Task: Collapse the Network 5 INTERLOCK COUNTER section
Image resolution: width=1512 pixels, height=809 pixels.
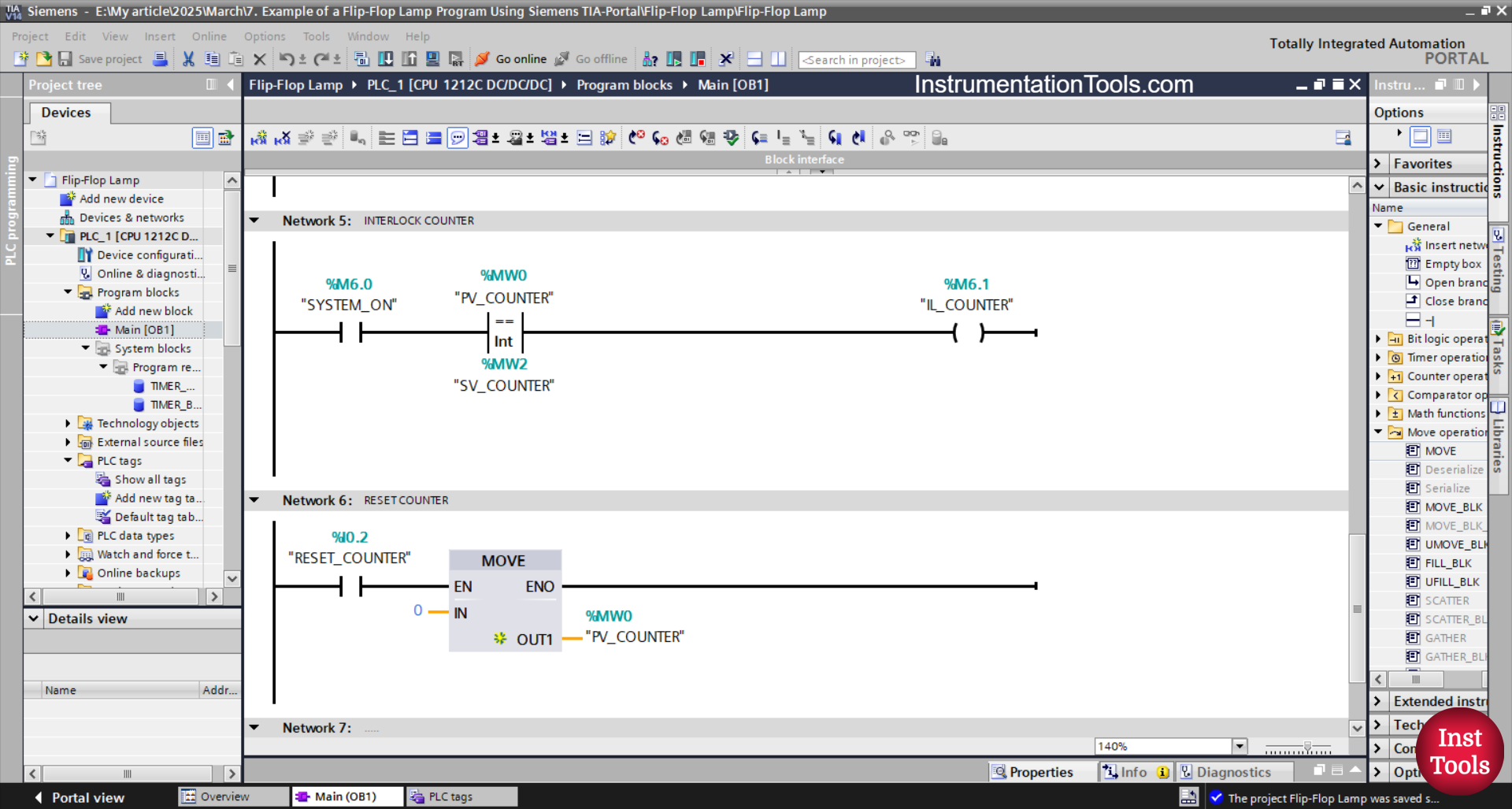Action: tap(254, 221)
